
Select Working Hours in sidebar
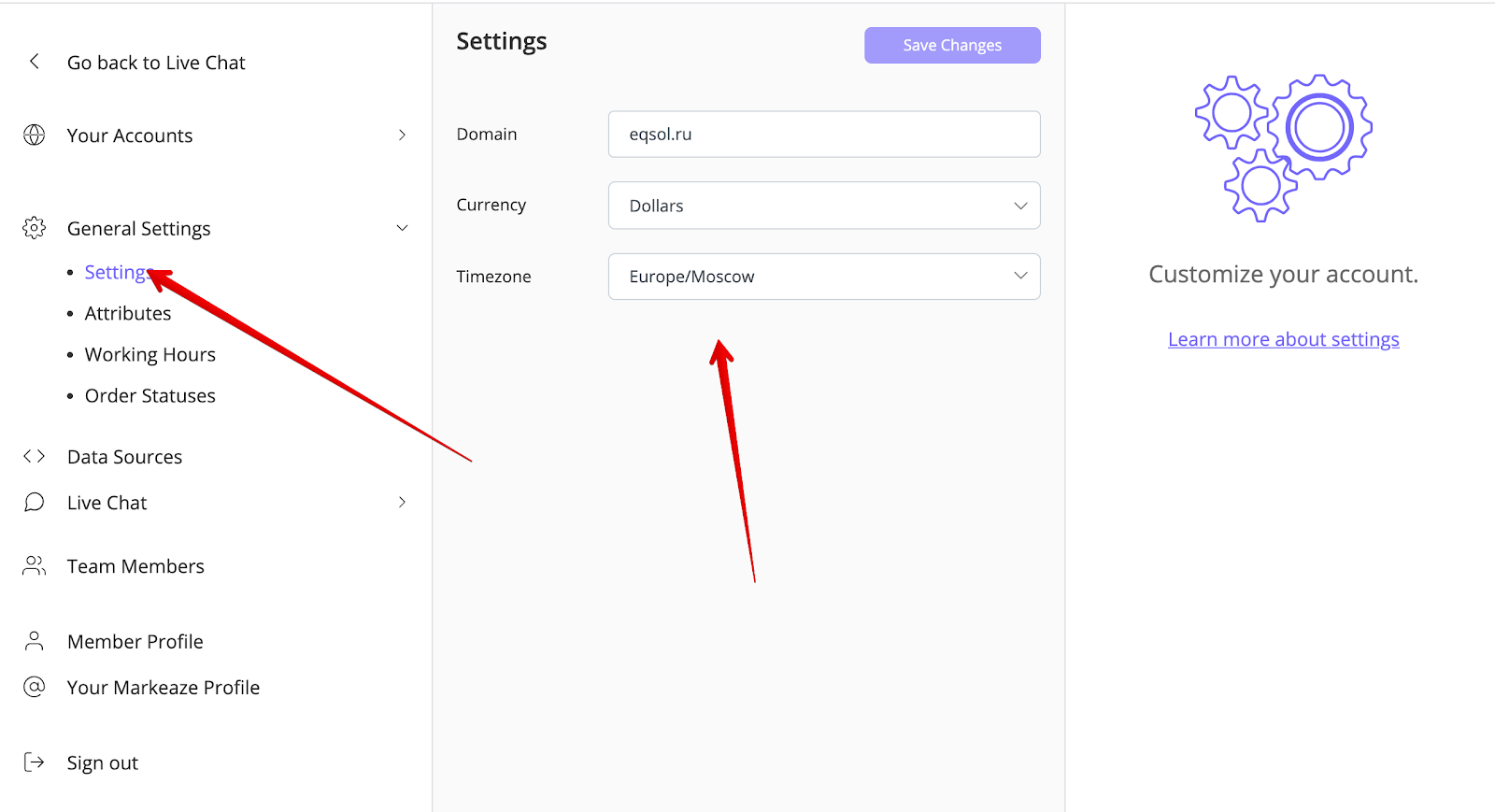149,355
